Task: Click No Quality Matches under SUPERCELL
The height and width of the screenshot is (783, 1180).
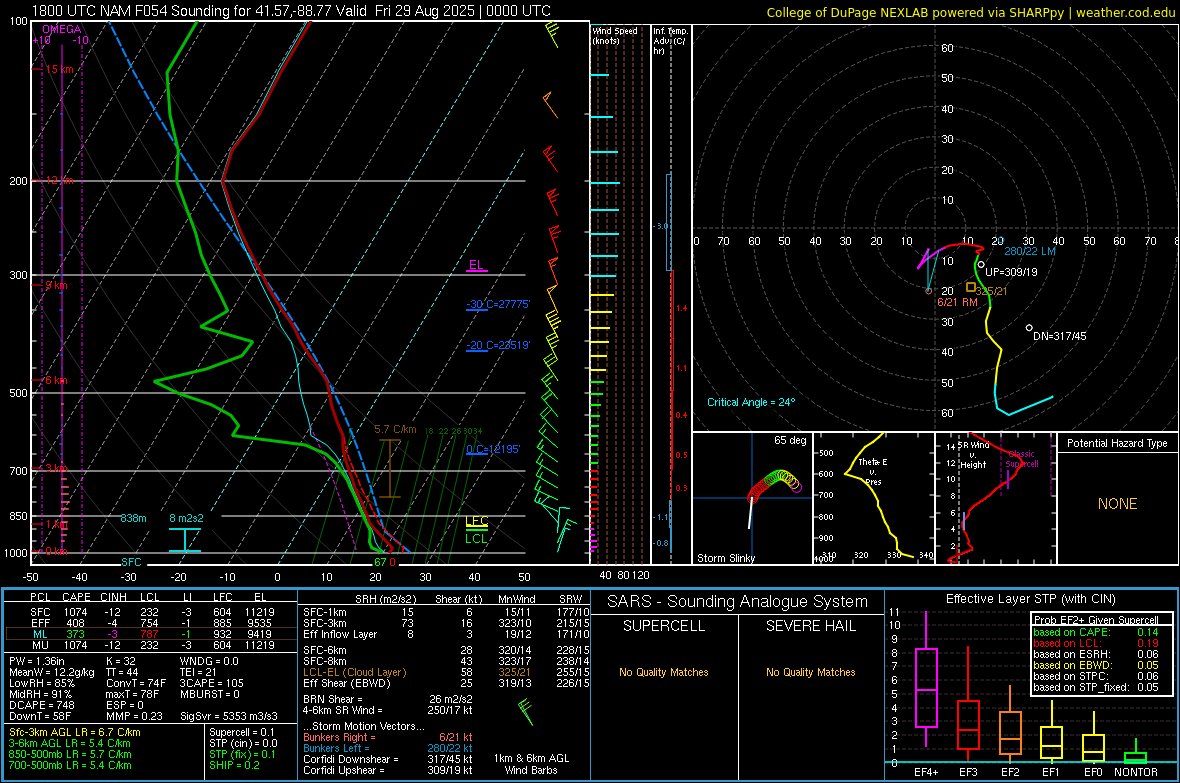Action: pyautogui.click(x=664, y=672)
